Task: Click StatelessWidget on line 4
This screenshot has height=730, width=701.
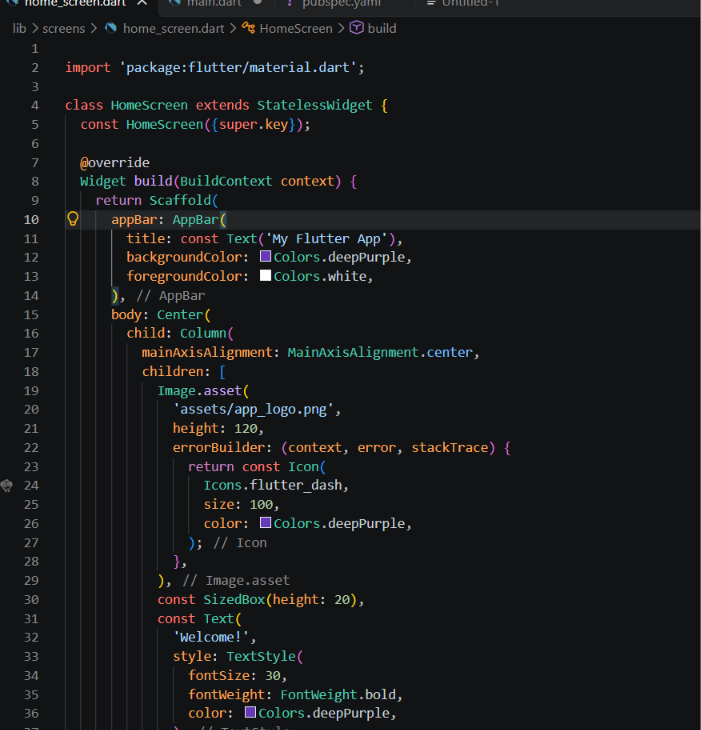Action: point(314,105)
